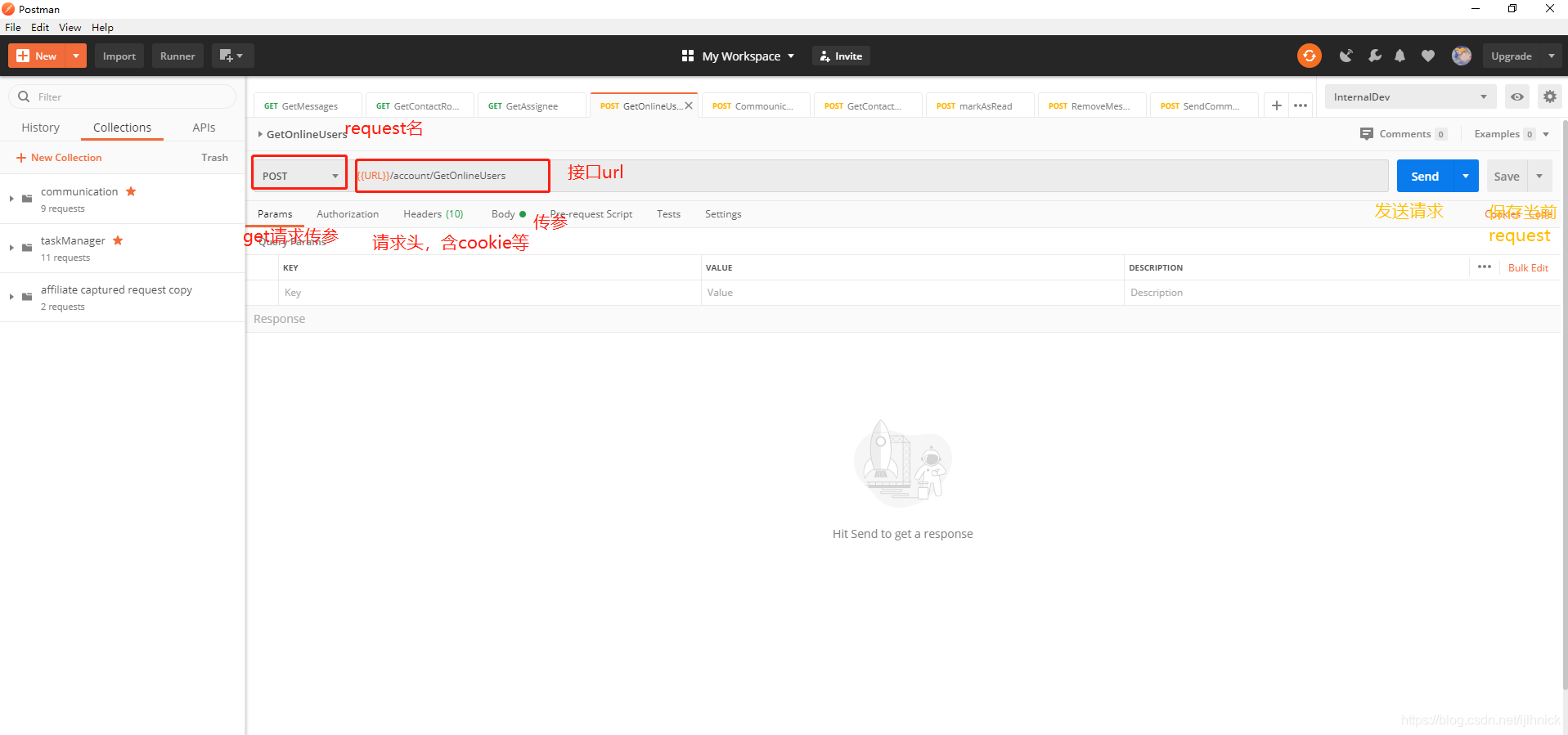Click the Save button
1568x735 pixels.
[x=1507, y=176]
